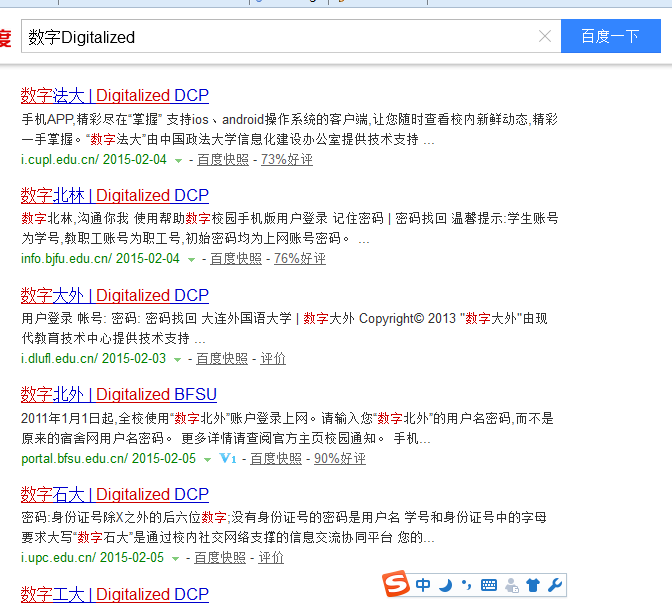Open the 数字工大 | Digitalized DCP result
The image size is (672, 608).
point(114,594)
